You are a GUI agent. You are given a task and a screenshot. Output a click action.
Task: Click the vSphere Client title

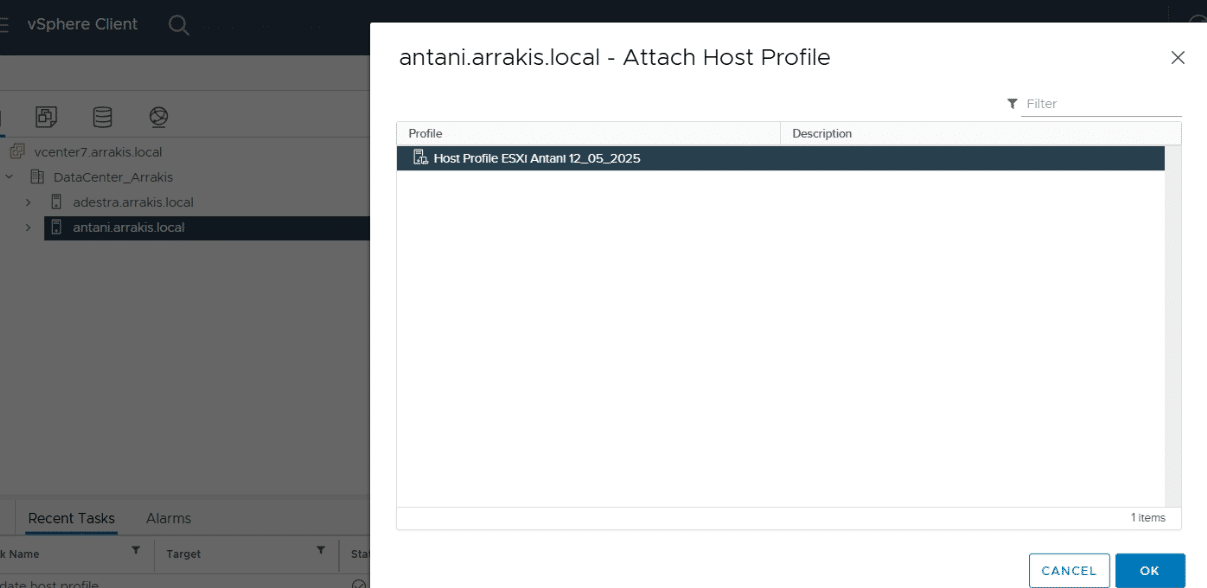[82, 24]
